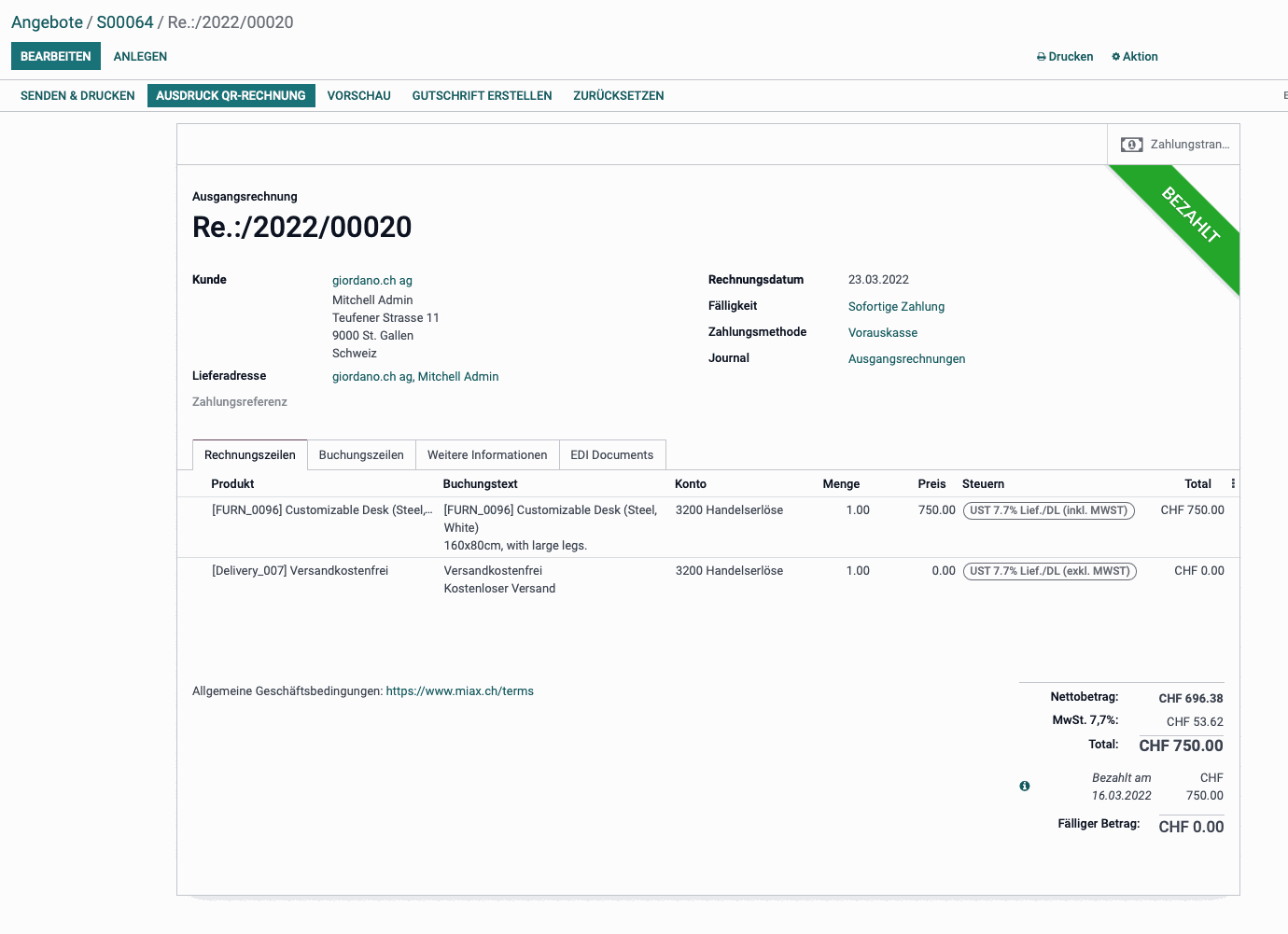Open delivery address giordano.ch ag, Mitchell Admin

click(415, 376)
